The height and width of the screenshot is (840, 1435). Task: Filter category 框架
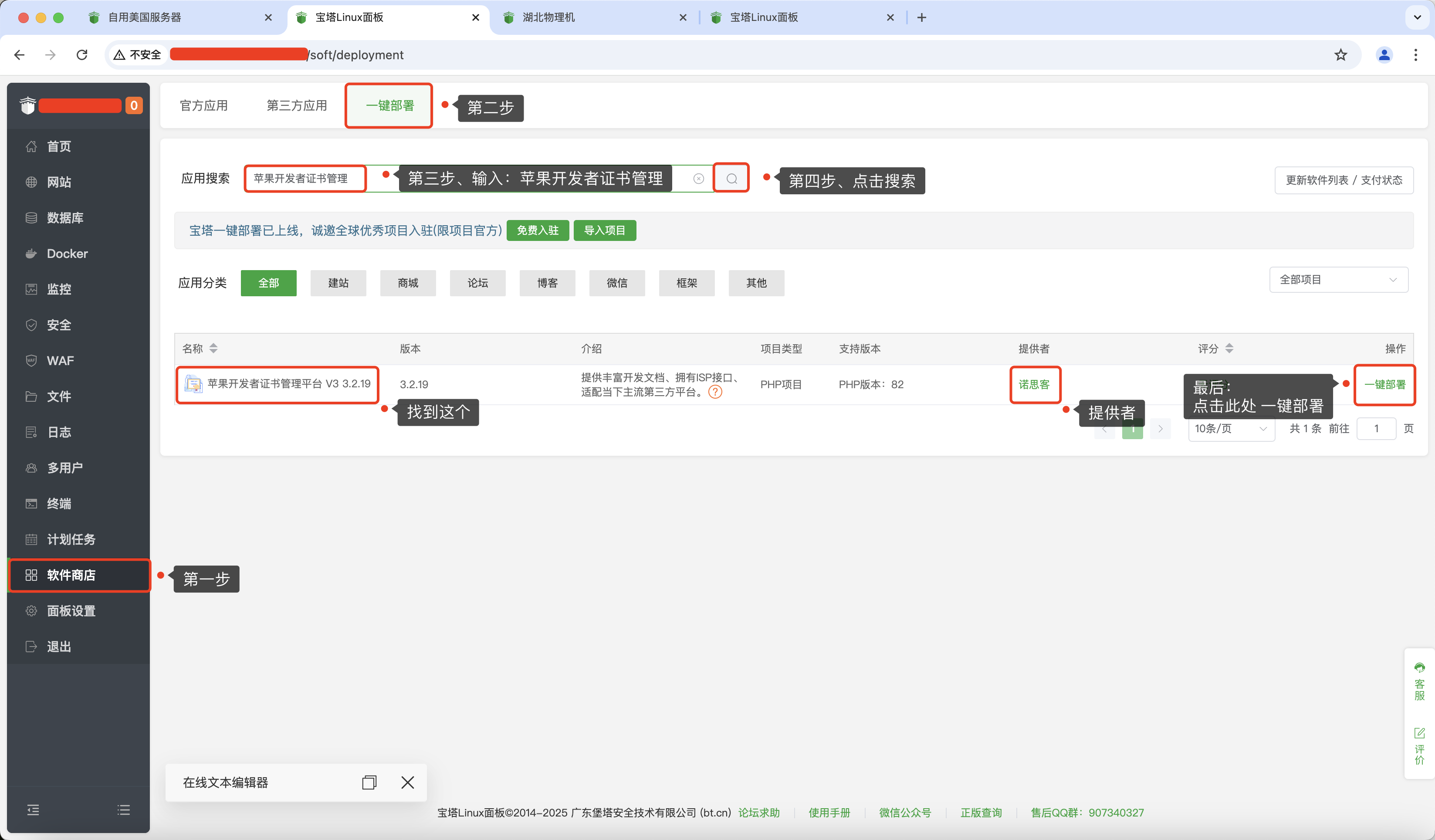tap(687, 283)
